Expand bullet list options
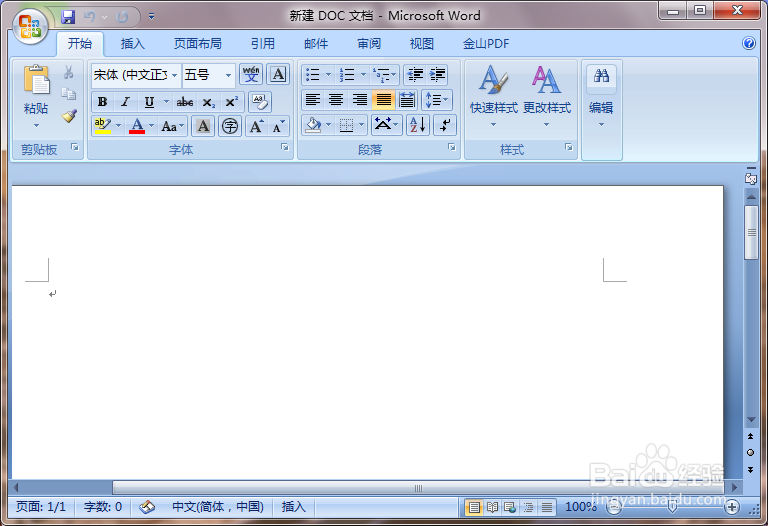The image size is (768, 526). [x=329, y=74]
